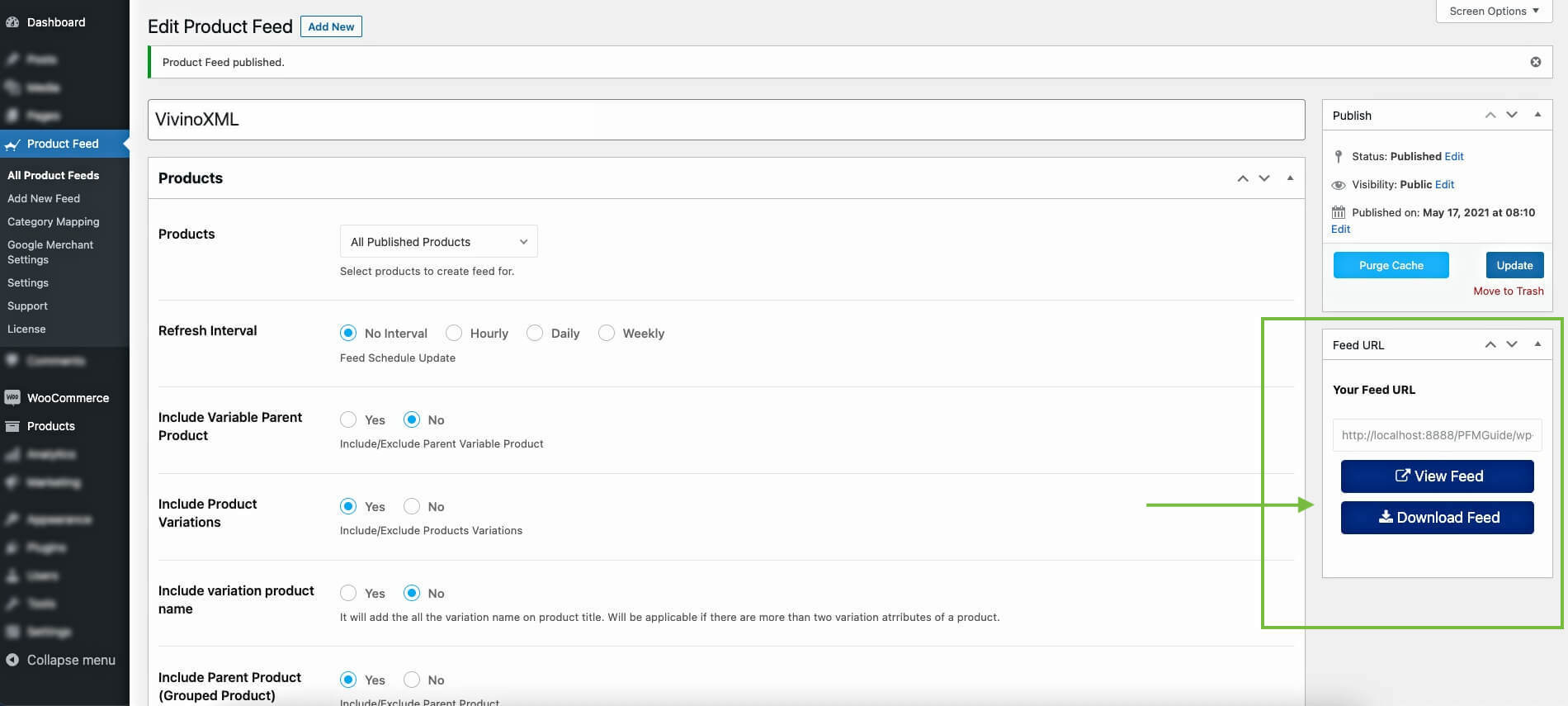Move Products panel down with its arrow

1264,178
